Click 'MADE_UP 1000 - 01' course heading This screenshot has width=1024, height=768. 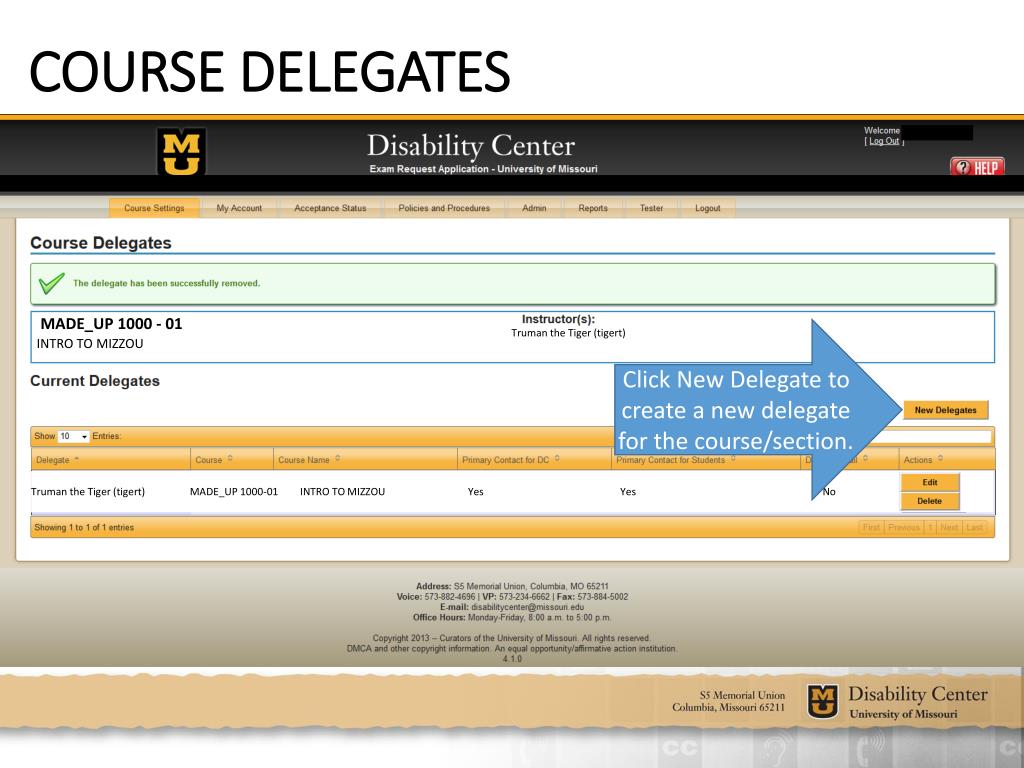pos(111,324)
